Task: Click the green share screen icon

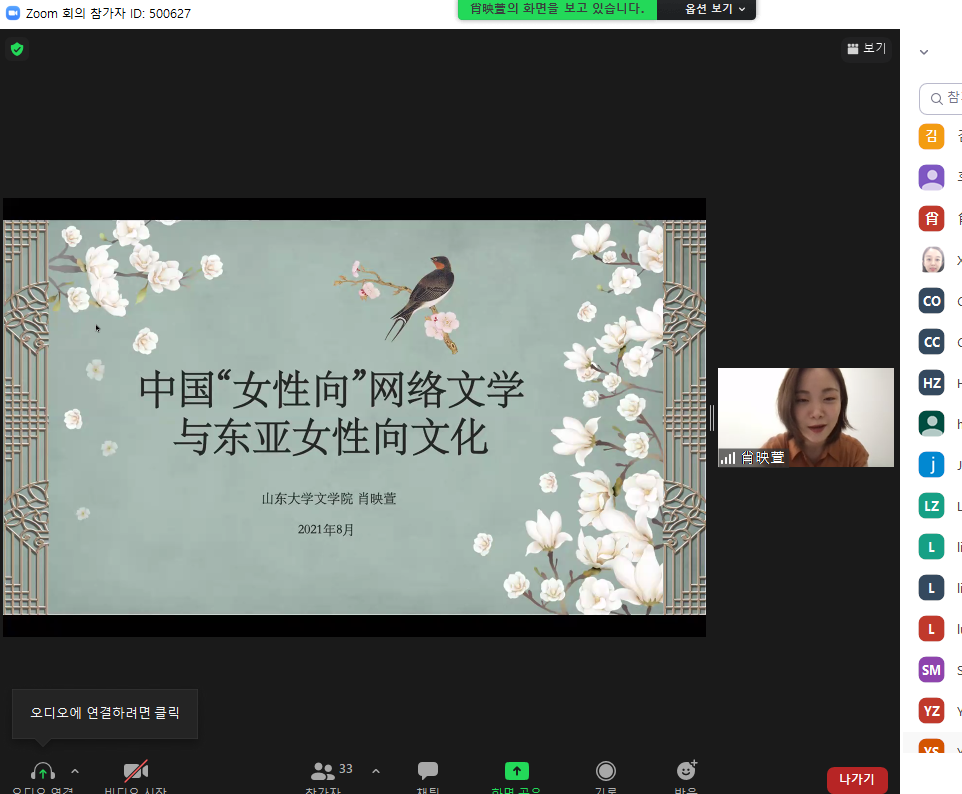Action: pos(516,771)
